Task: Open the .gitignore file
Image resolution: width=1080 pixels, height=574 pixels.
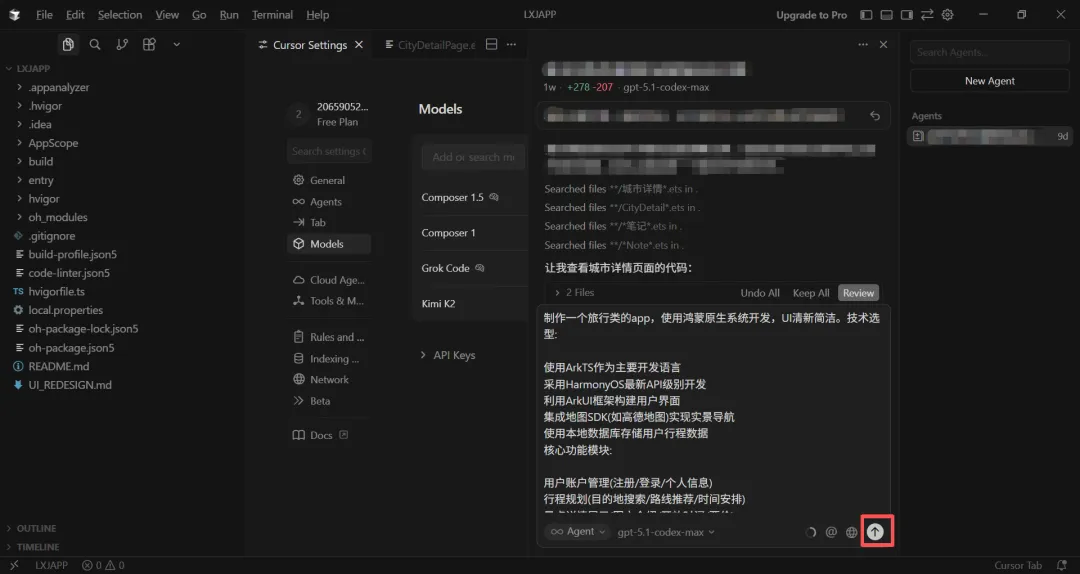Action: [x=52, y=236]
